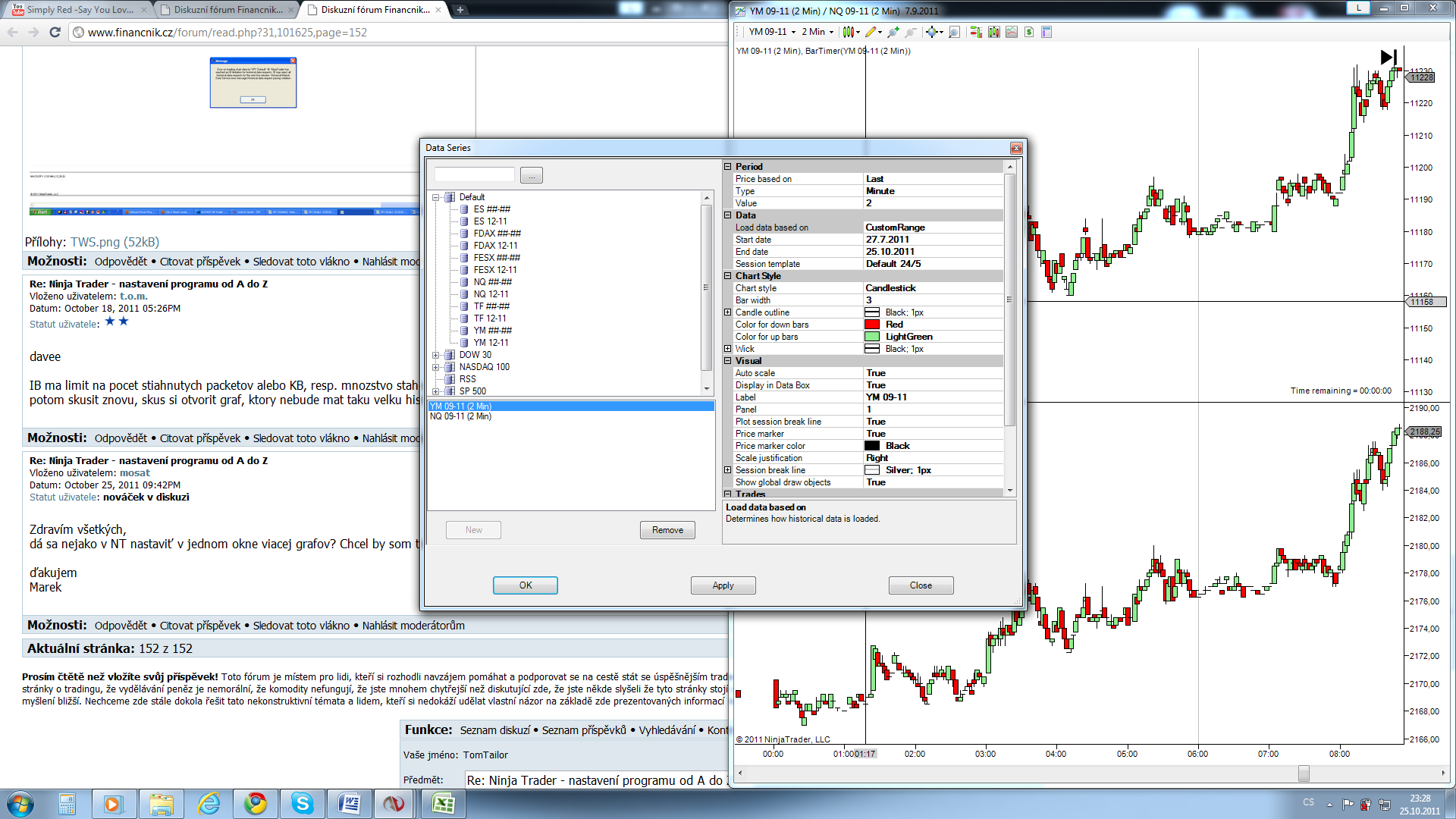Viewport: 1456px width, 819px height.
Task: Click the Apply button in Data Series
Action: pos(723,585)
